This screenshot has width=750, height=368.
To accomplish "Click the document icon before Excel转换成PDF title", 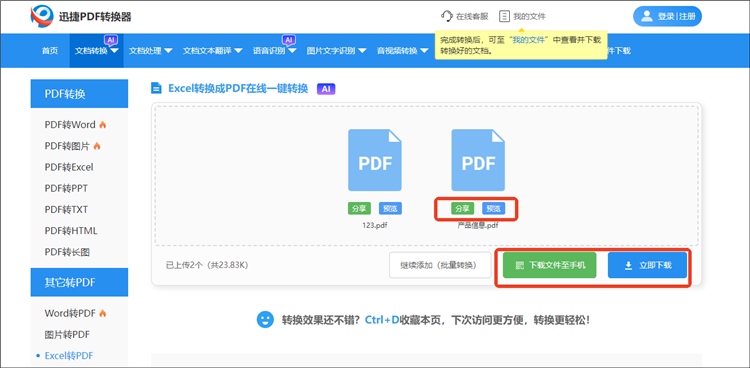I will 156,88.
